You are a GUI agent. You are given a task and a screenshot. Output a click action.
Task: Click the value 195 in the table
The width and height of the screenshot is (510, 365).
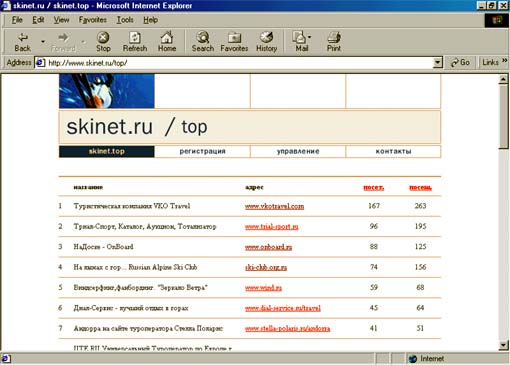click(x=420, y=226)
